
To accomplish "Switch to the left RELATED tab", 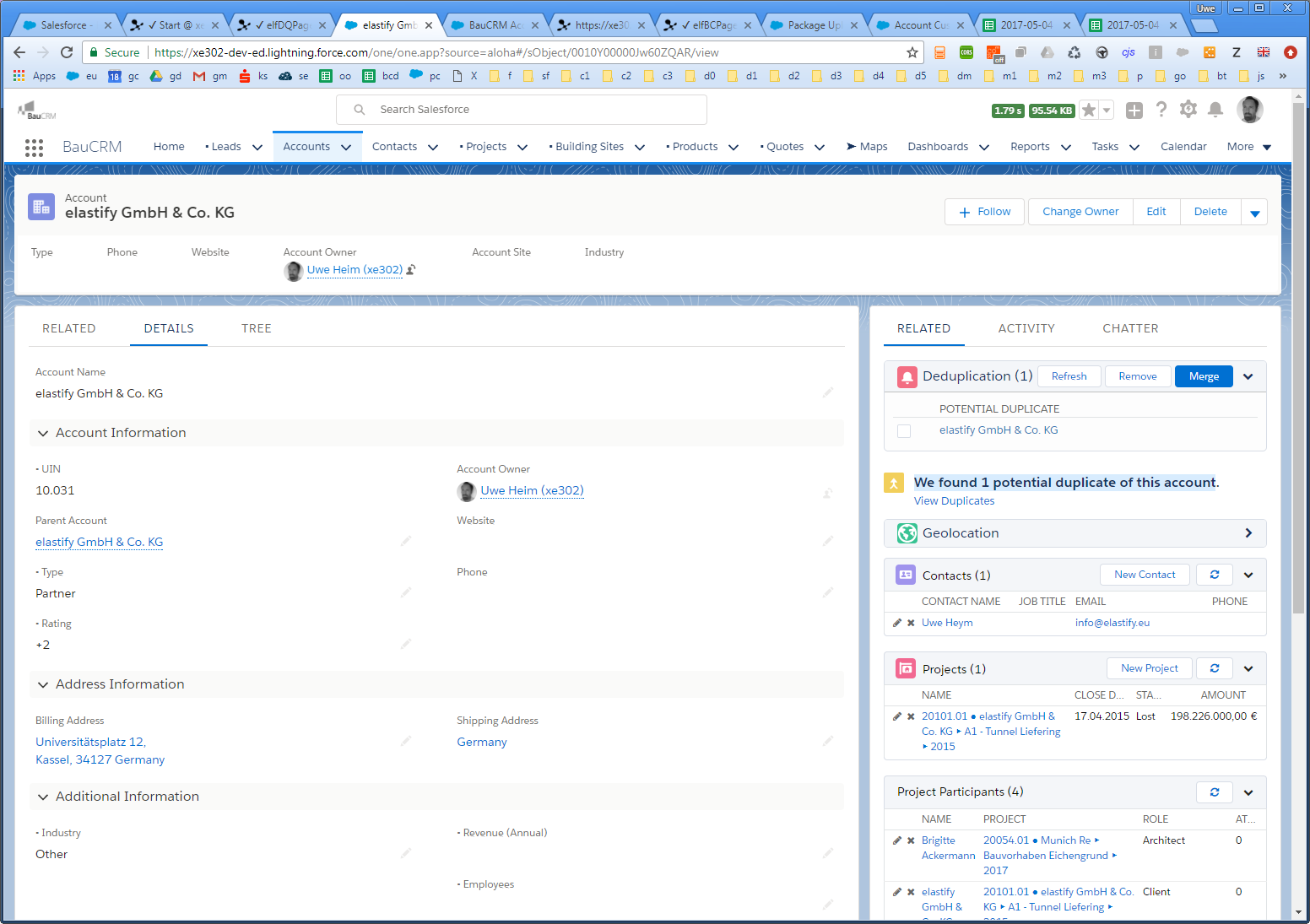I will pos(69,328).
